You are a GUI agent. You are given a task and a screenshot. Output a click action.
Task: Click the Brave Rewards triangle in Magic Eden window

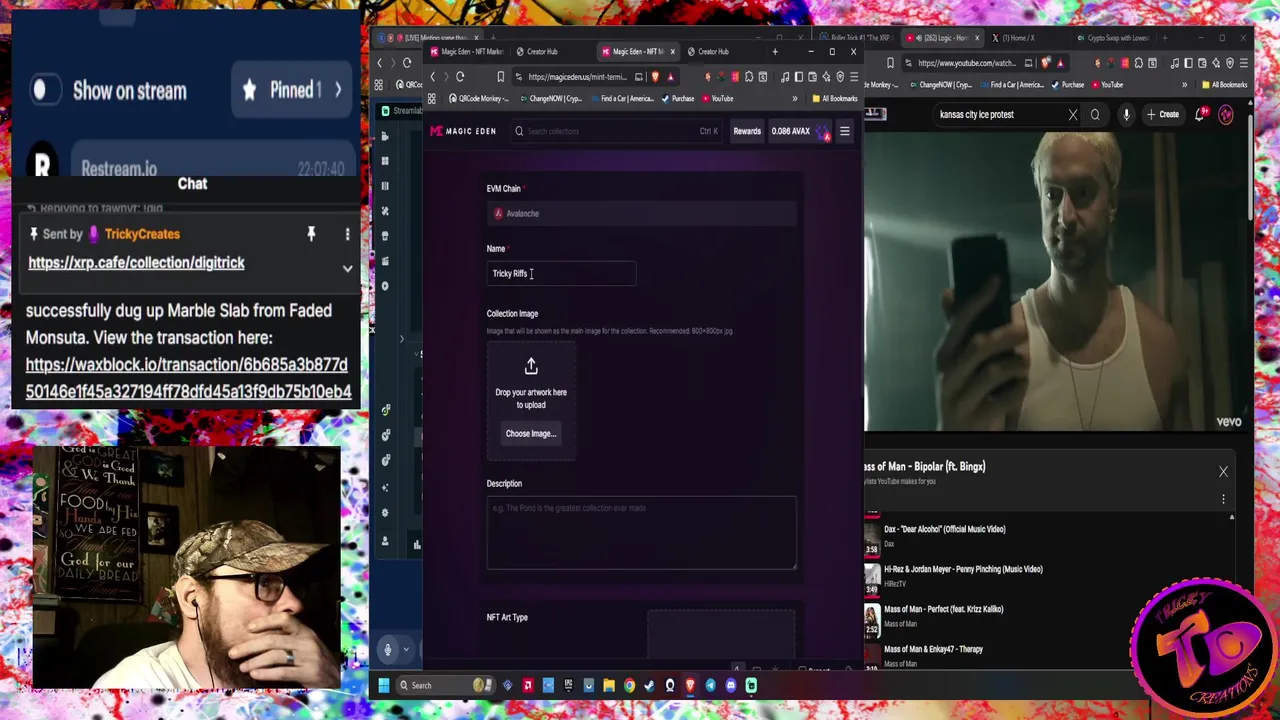tap(670, 77)
